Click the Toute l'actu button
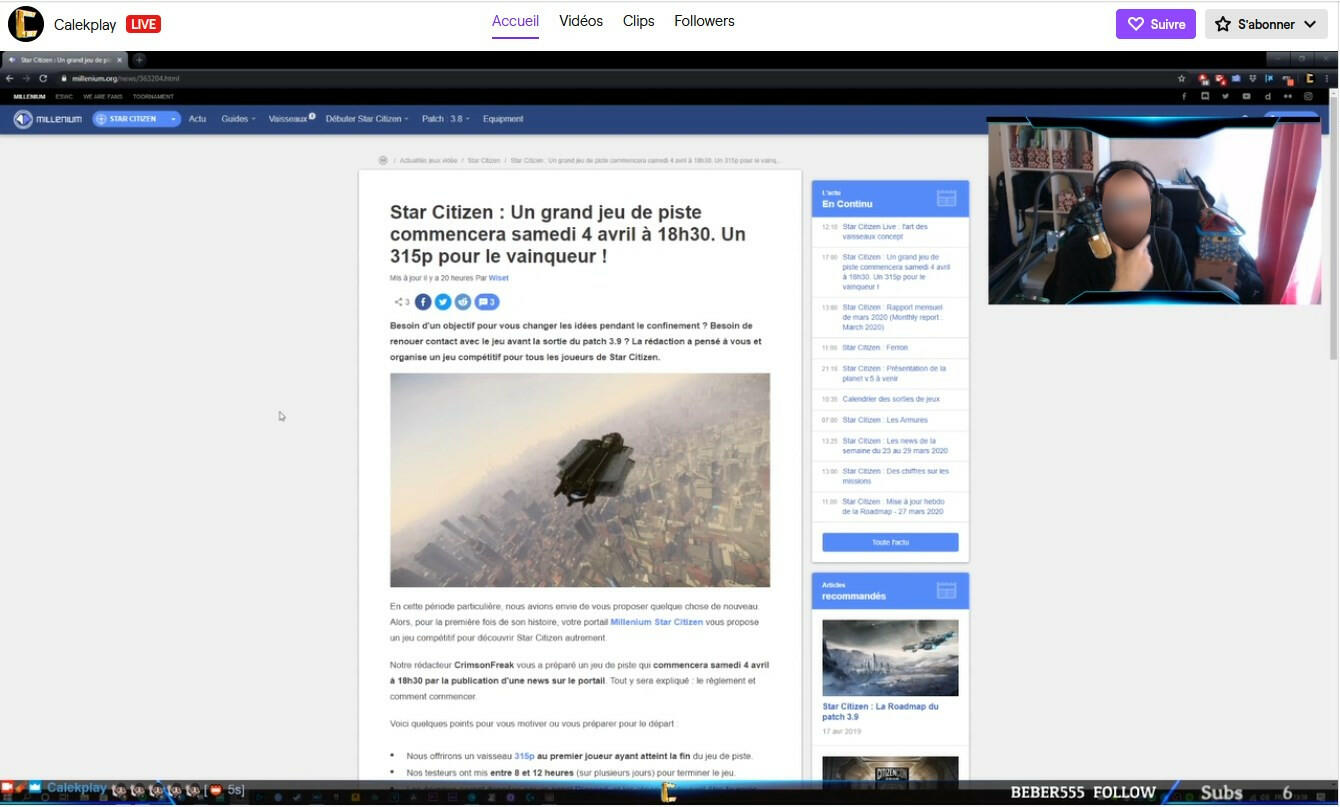This screenshot has width=1340, height=807. point(890,542)
